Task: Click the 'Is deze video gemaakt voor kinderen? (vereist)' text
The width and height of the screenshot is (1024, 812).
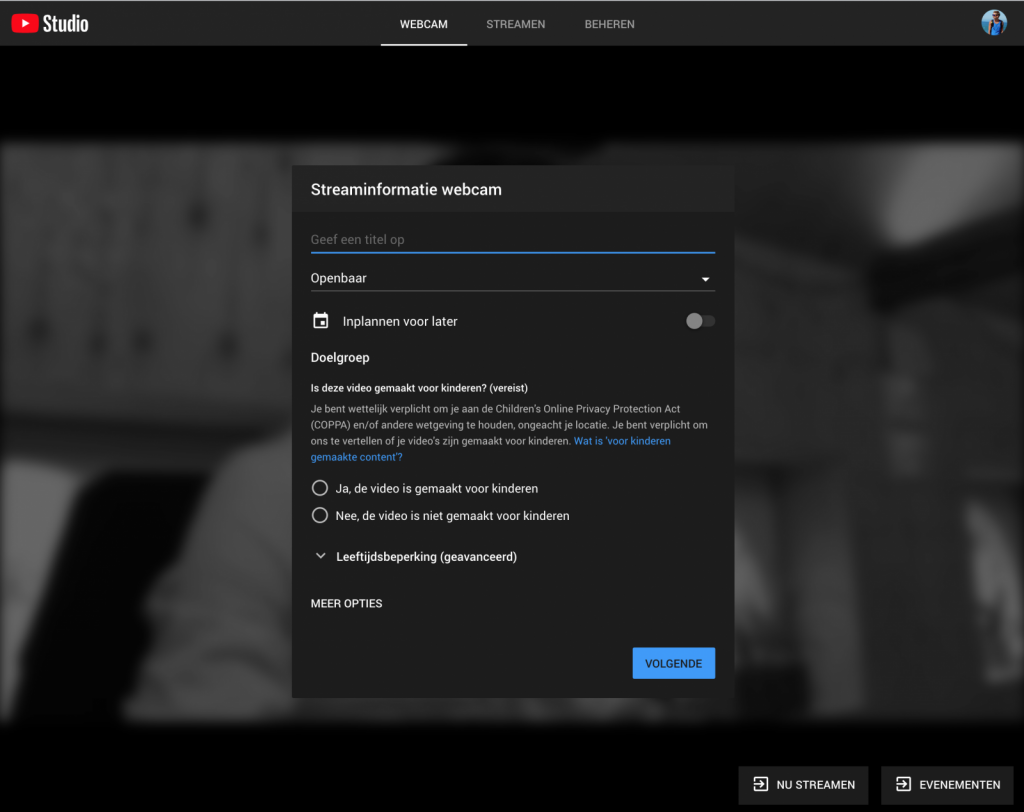Action: [419, 388]
